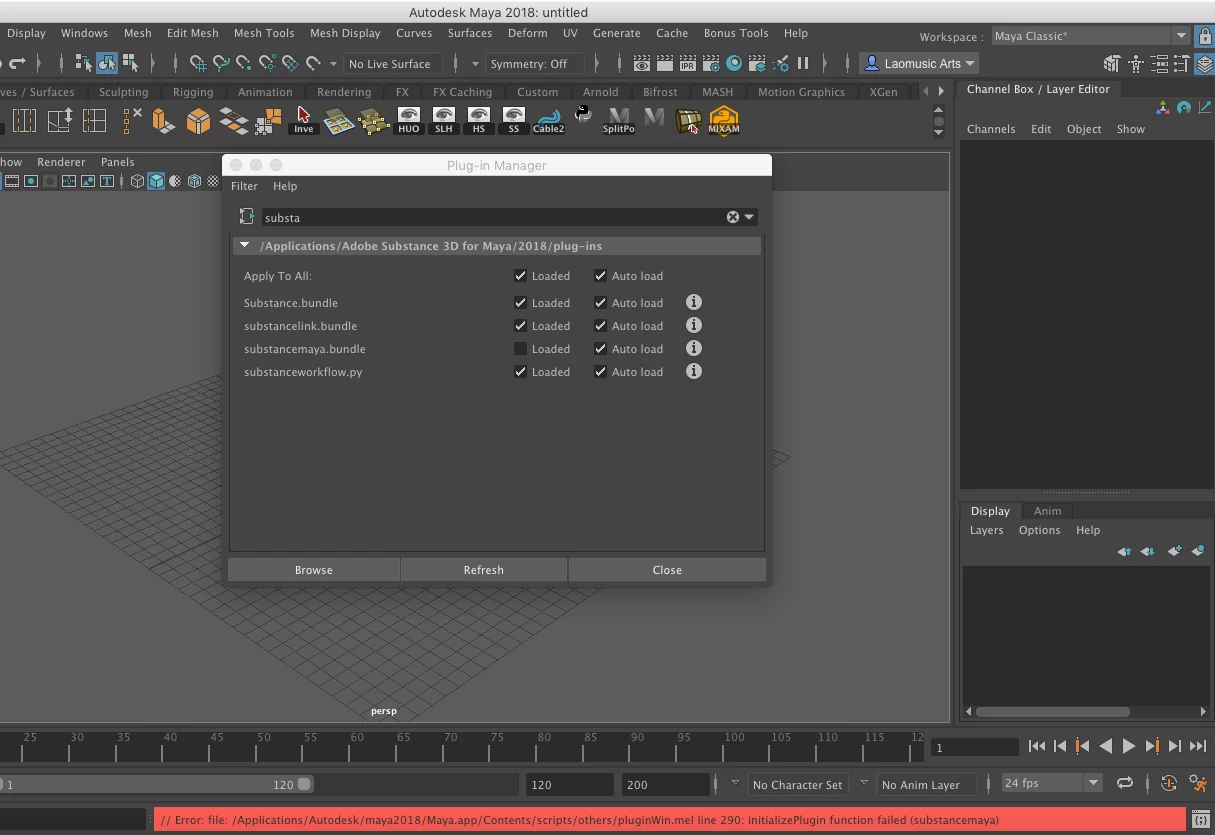Open the Render Settings clapperboard gear icon

711,63
